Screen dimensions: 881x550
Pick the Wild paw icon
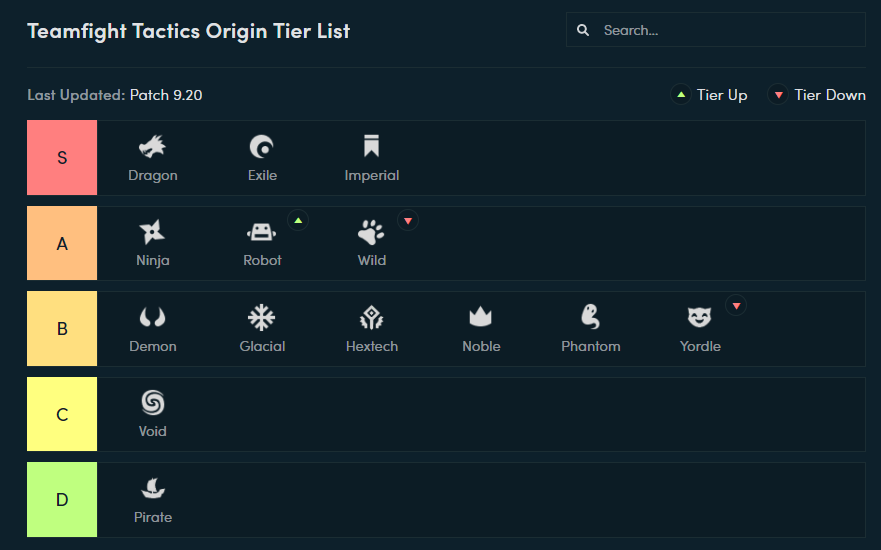371,232
